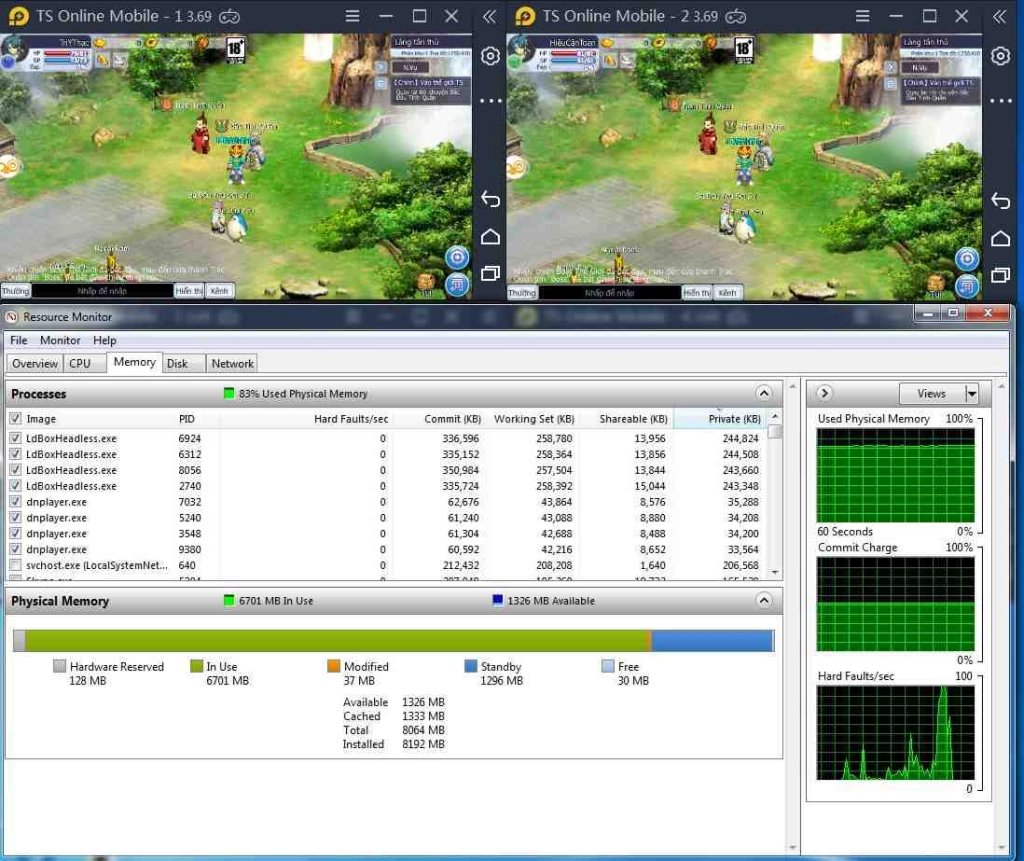Click the Views button

coord(932,393)
